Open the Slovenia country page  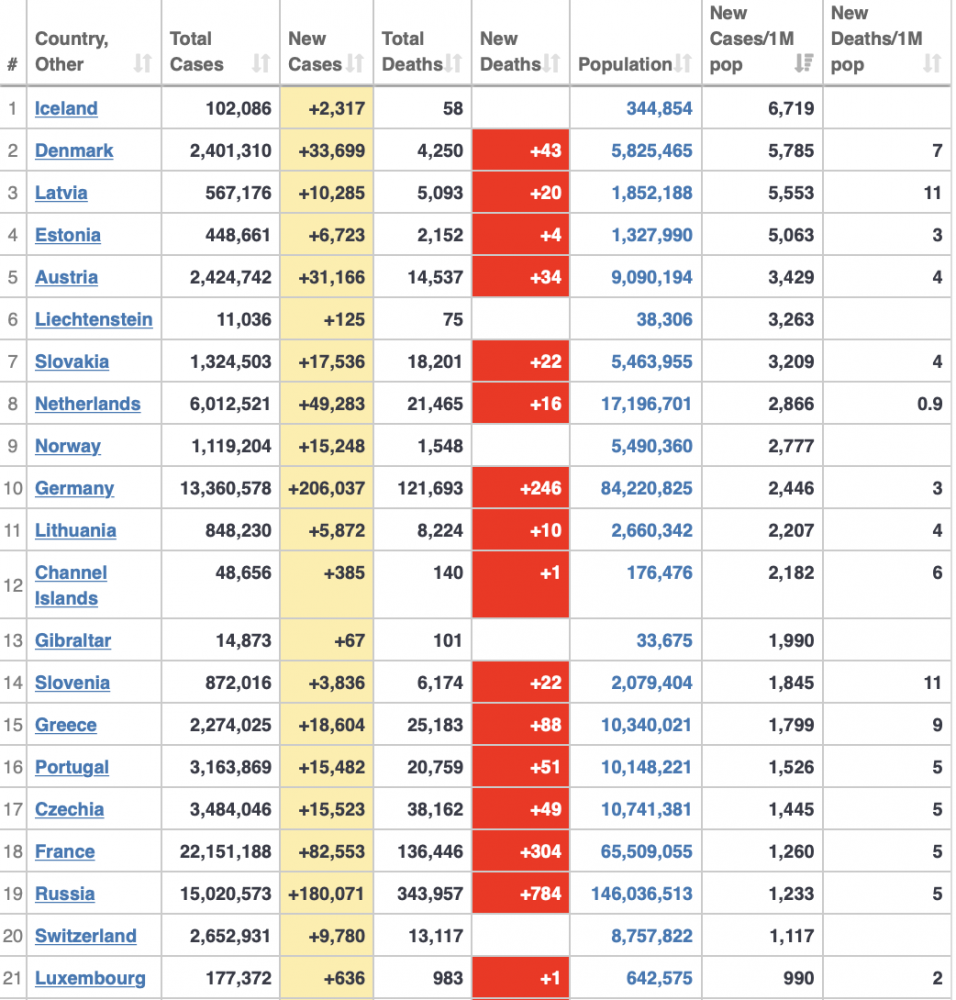[73, 682]
